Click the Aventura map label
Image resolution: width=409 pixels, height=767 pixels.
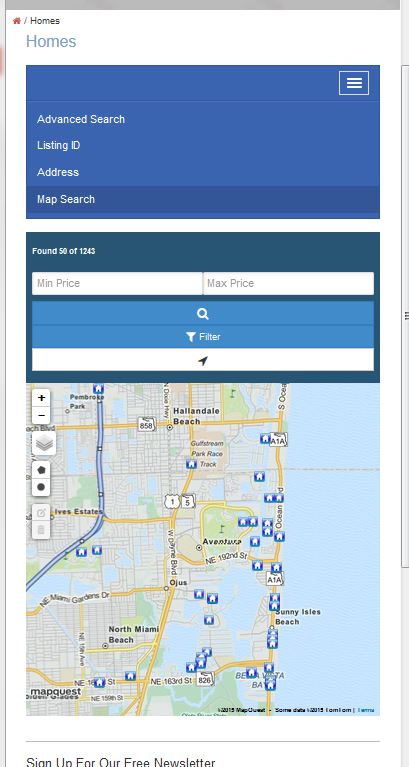222,541
